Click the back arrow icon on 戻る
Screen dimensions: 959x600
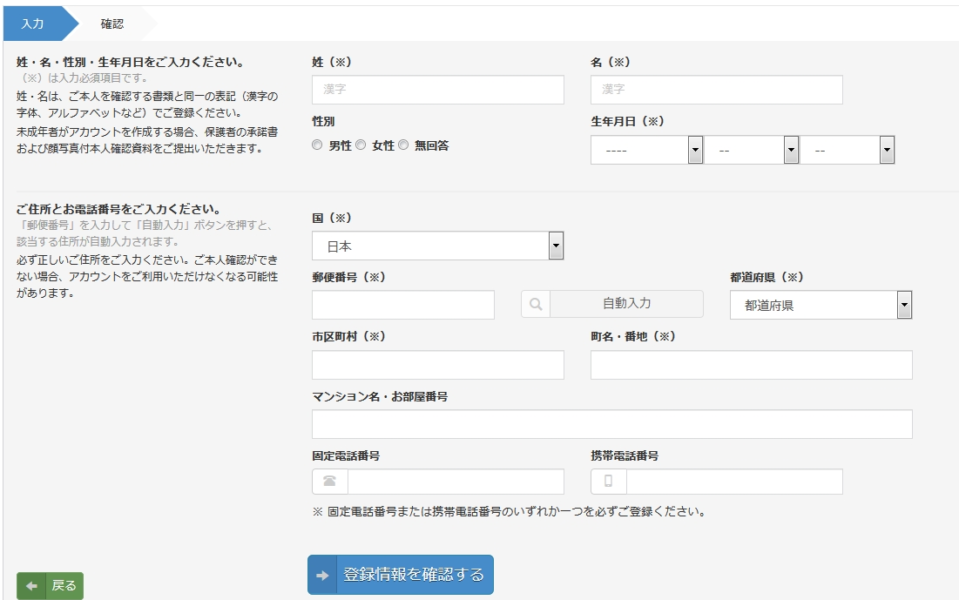[32, 586]
